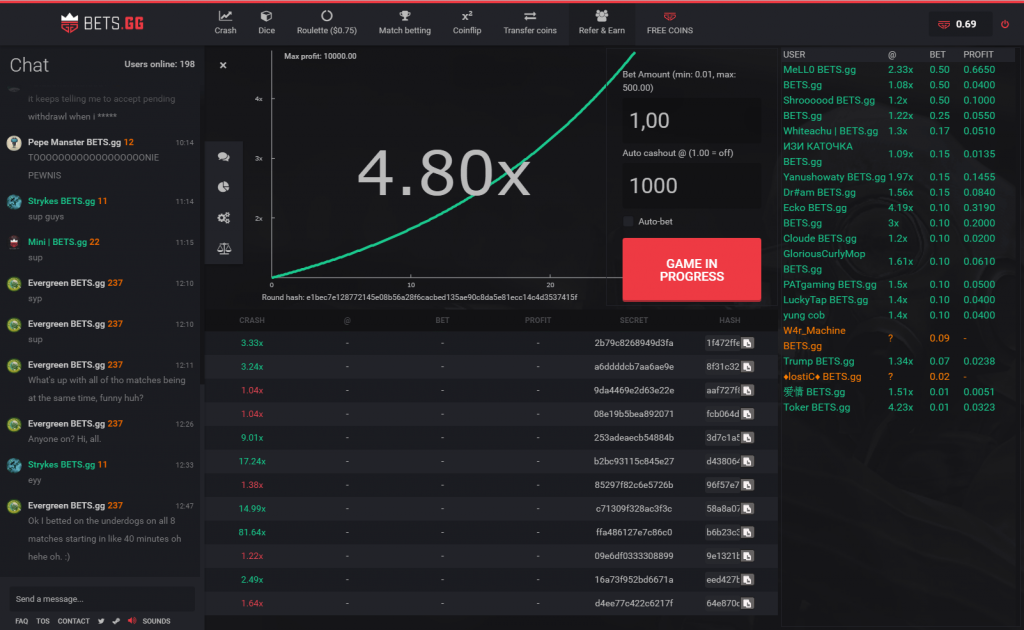Open the Dice game tab
This screenshot has width=1024, height=630.
tap(266, 23)
